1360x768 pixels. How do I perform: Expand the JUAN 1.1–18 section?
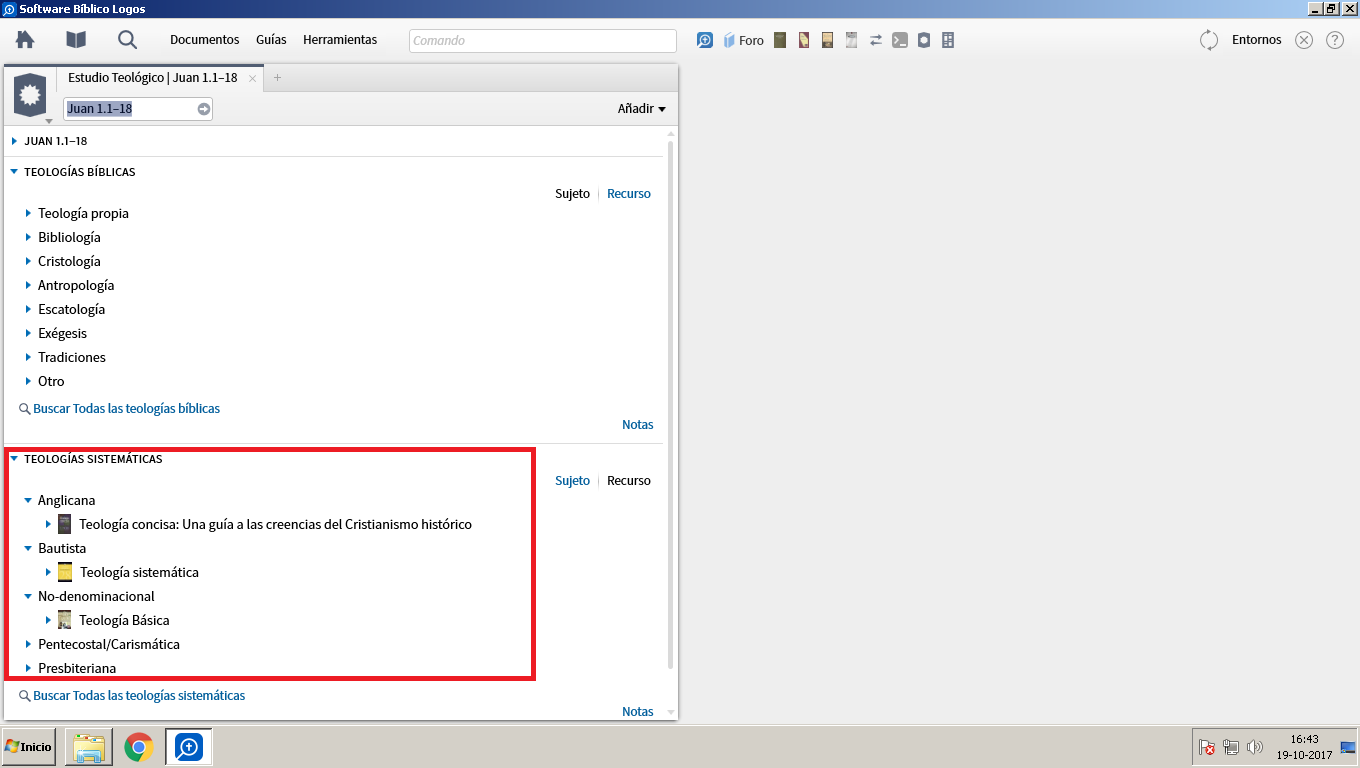click(x=15, y=142)
